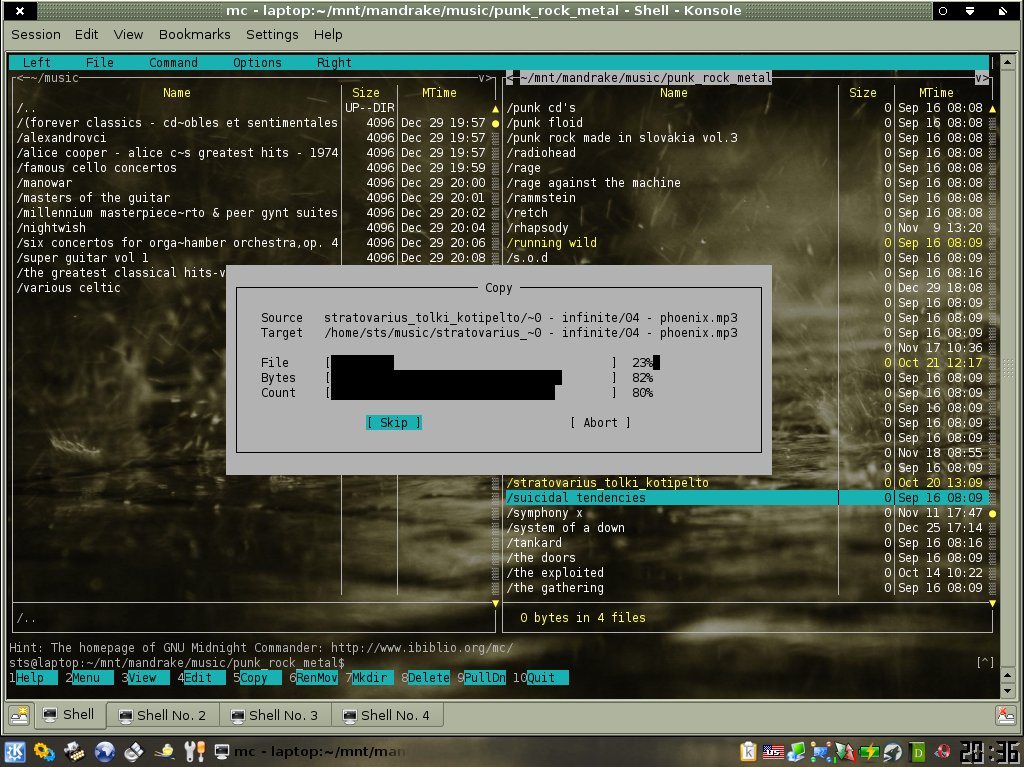
Task: Click the Count progress bar at 80%
Action: tap(471, 393)
